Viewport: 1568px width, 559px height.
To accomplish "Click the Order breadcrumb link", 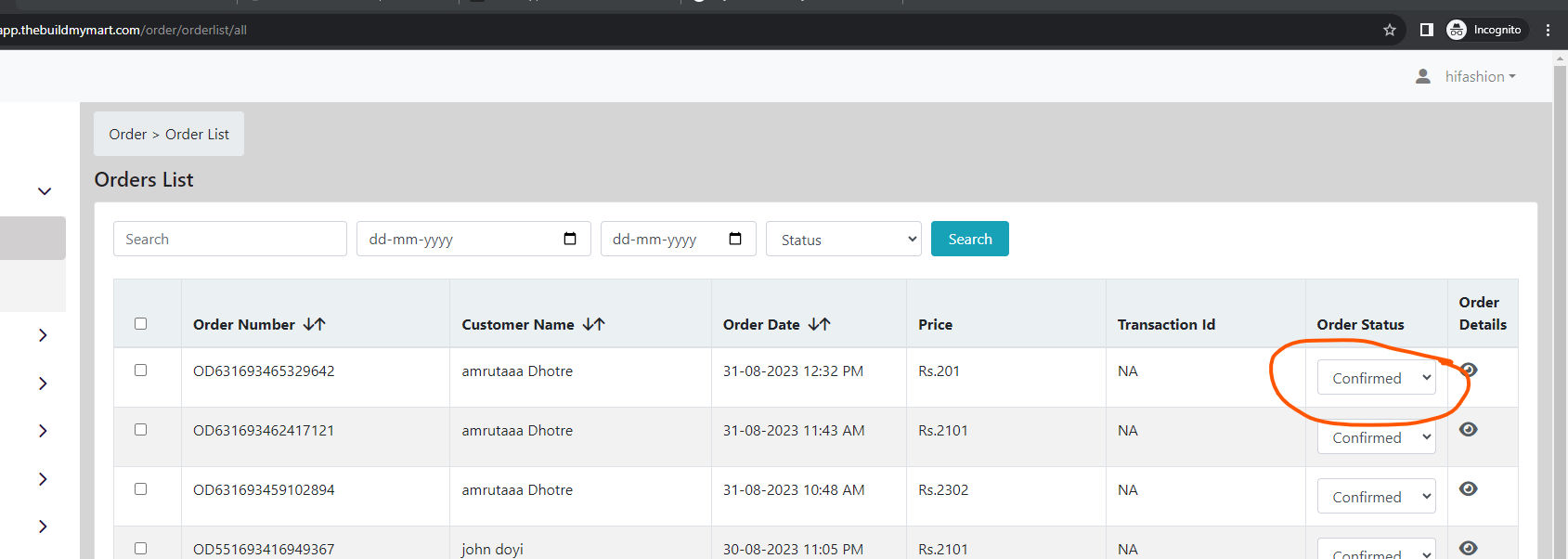I will tap(128, 134).
